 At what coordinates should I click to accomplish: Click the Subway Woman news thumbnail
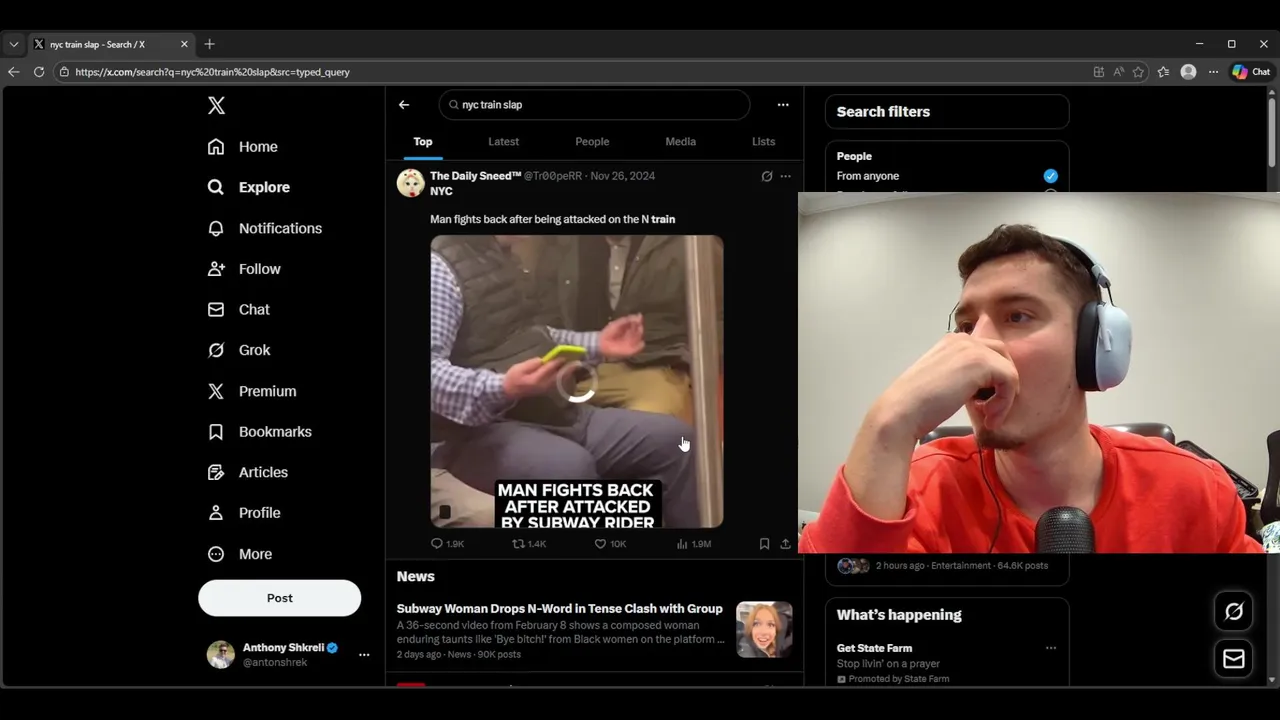[x=764, y=629]
